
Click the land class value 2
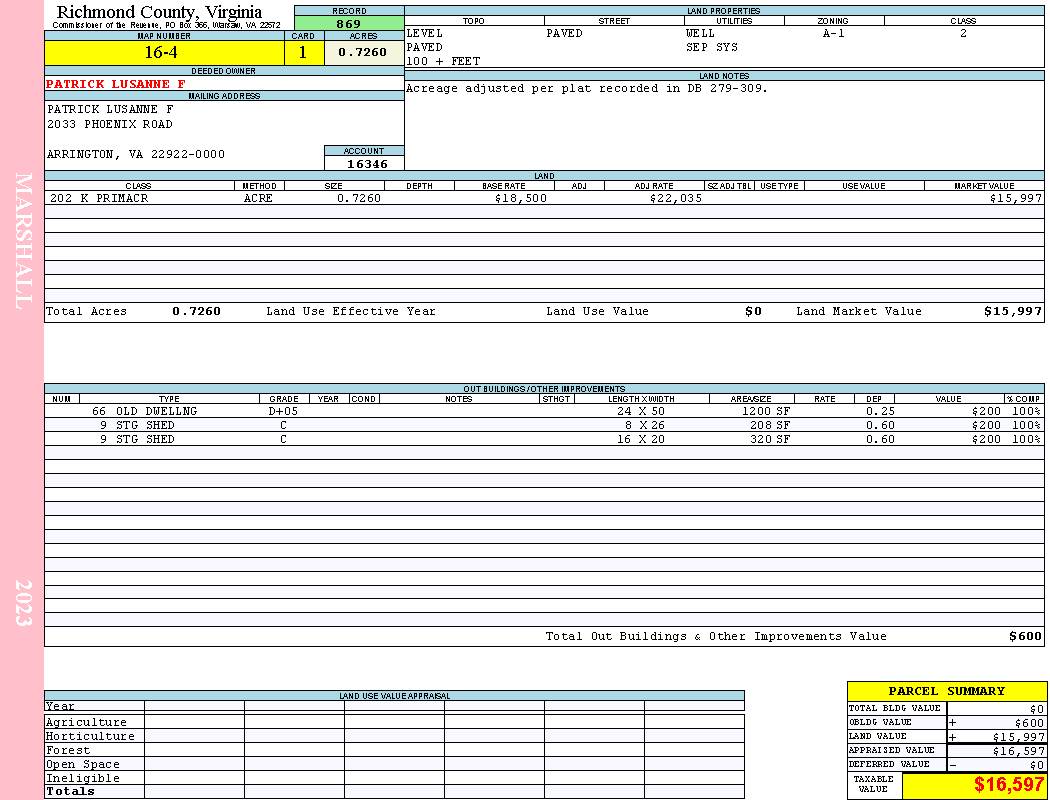tap(963, 33)
